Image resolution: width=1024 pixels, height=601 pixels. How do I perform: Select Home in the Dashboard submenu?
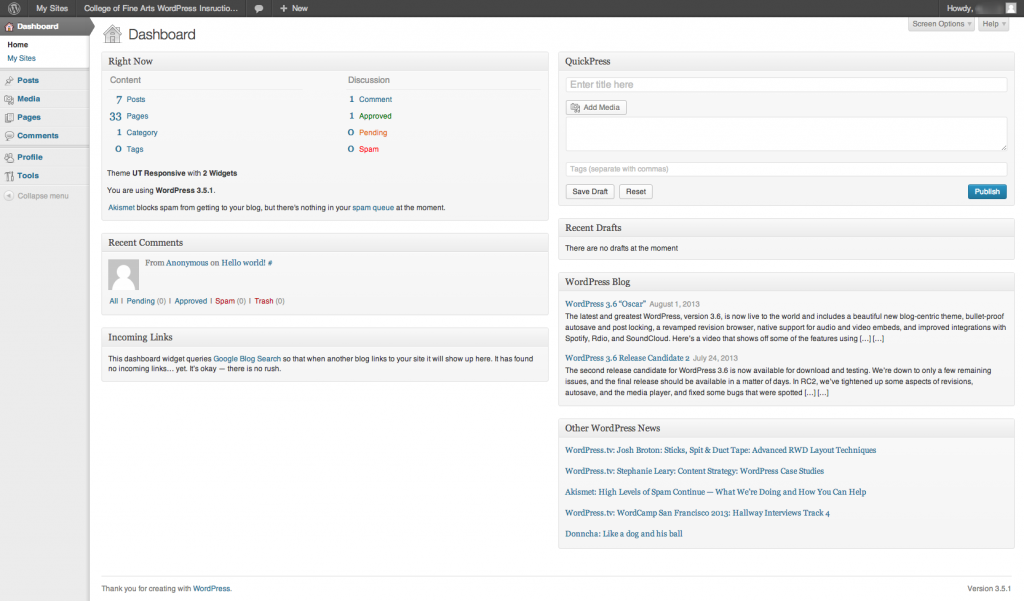click(18, 45)
